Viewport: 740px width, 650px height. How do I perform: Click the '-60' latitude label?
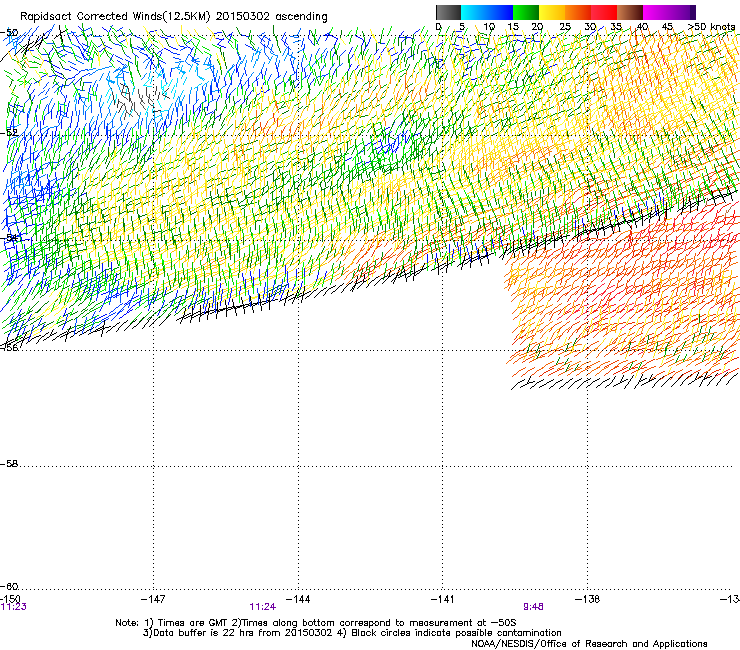[9, 586]
